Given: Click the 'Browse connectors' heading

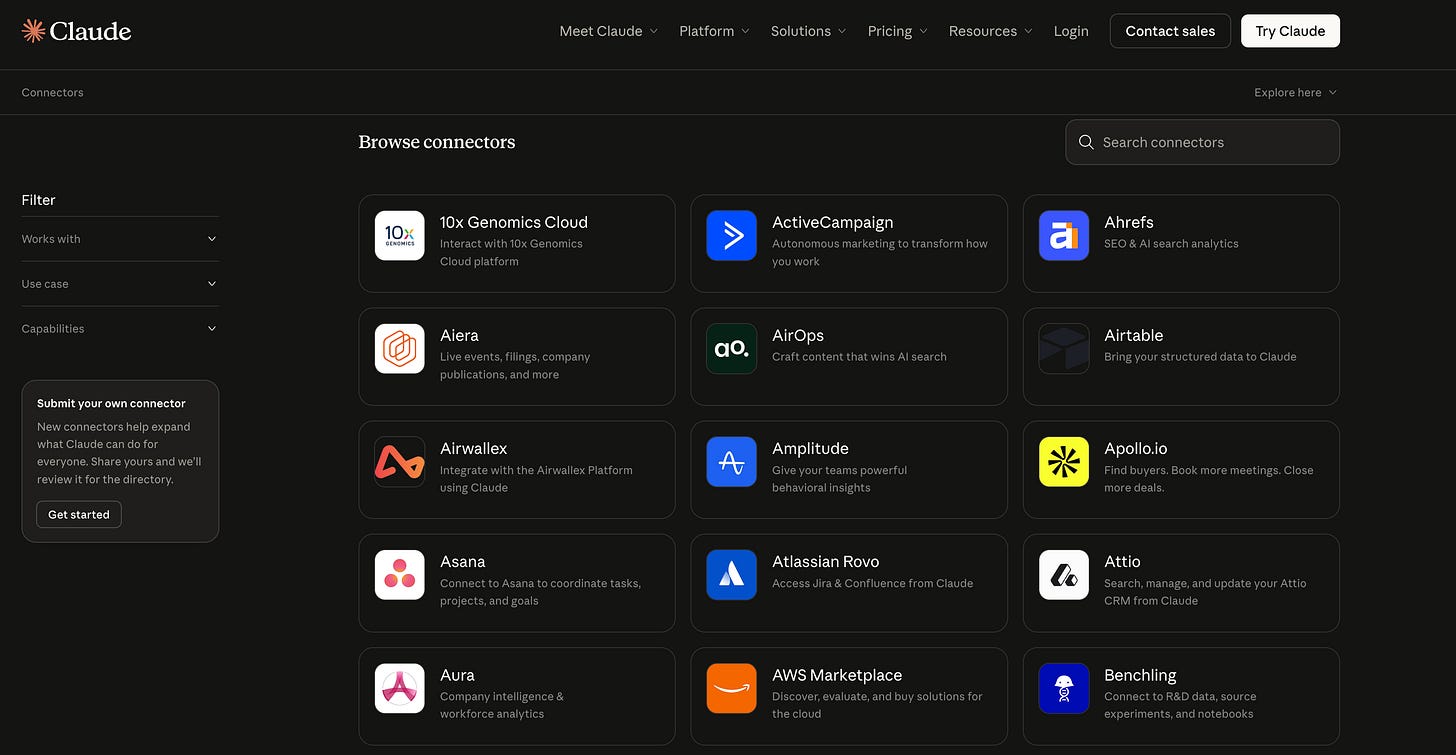Looking at the screenshot, I should 437,142.
